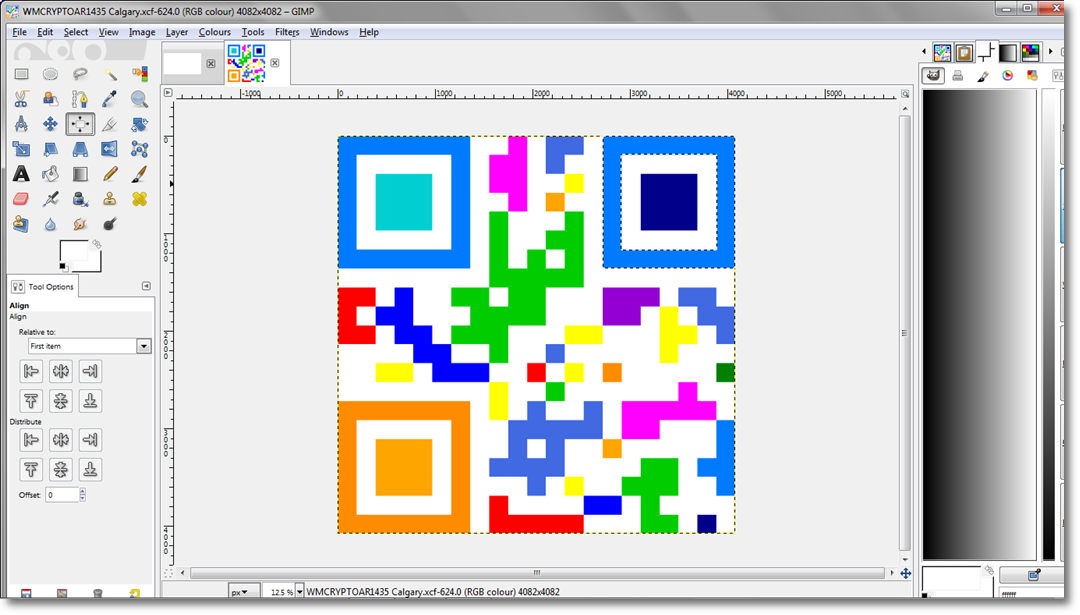Select the Foreground Select tool
This screenshot has width=1080, height=615.
point(50,99)
